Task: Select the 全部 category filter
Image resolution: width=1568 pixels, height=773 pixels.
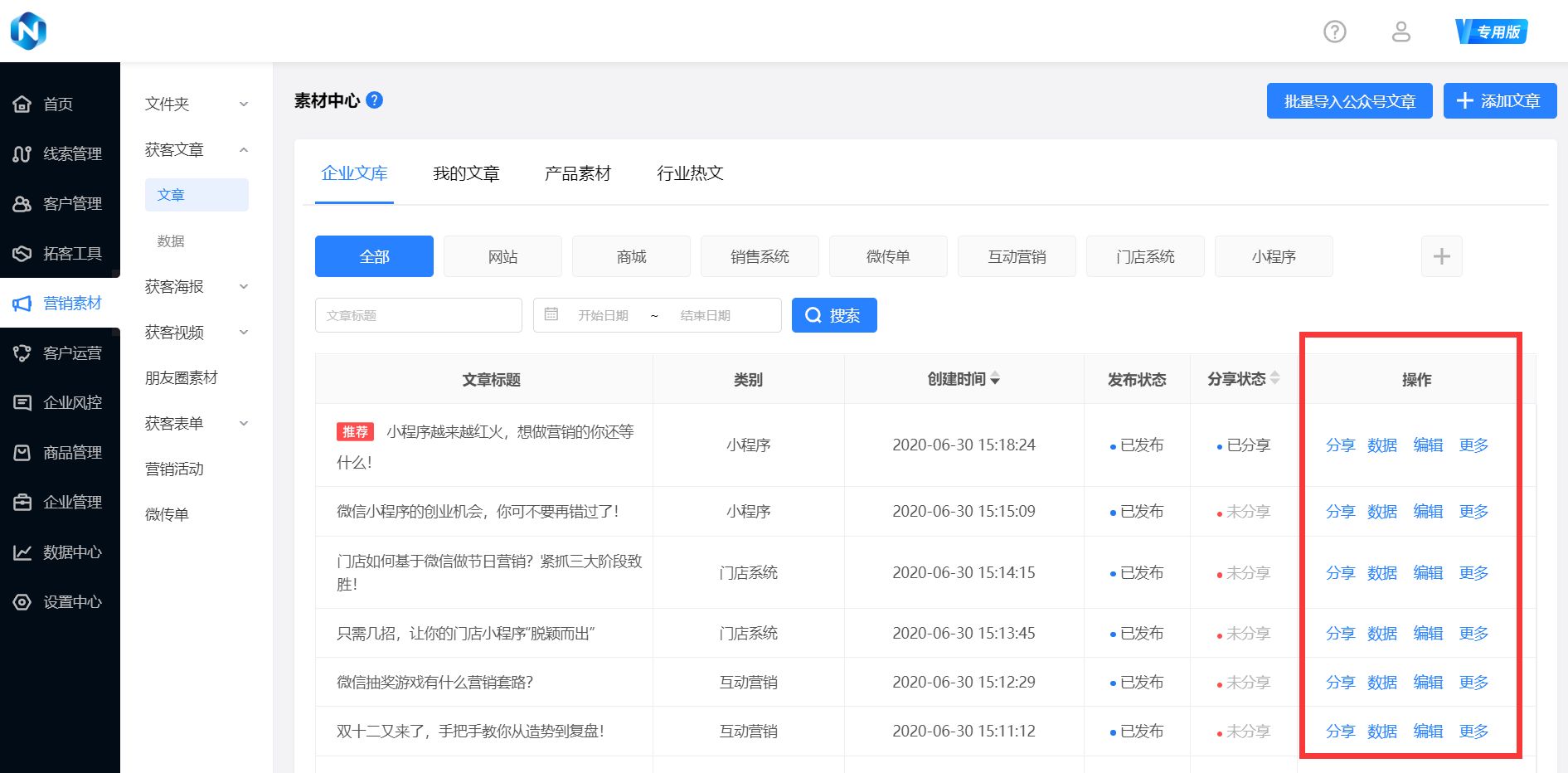Action: tap(374, 256)
